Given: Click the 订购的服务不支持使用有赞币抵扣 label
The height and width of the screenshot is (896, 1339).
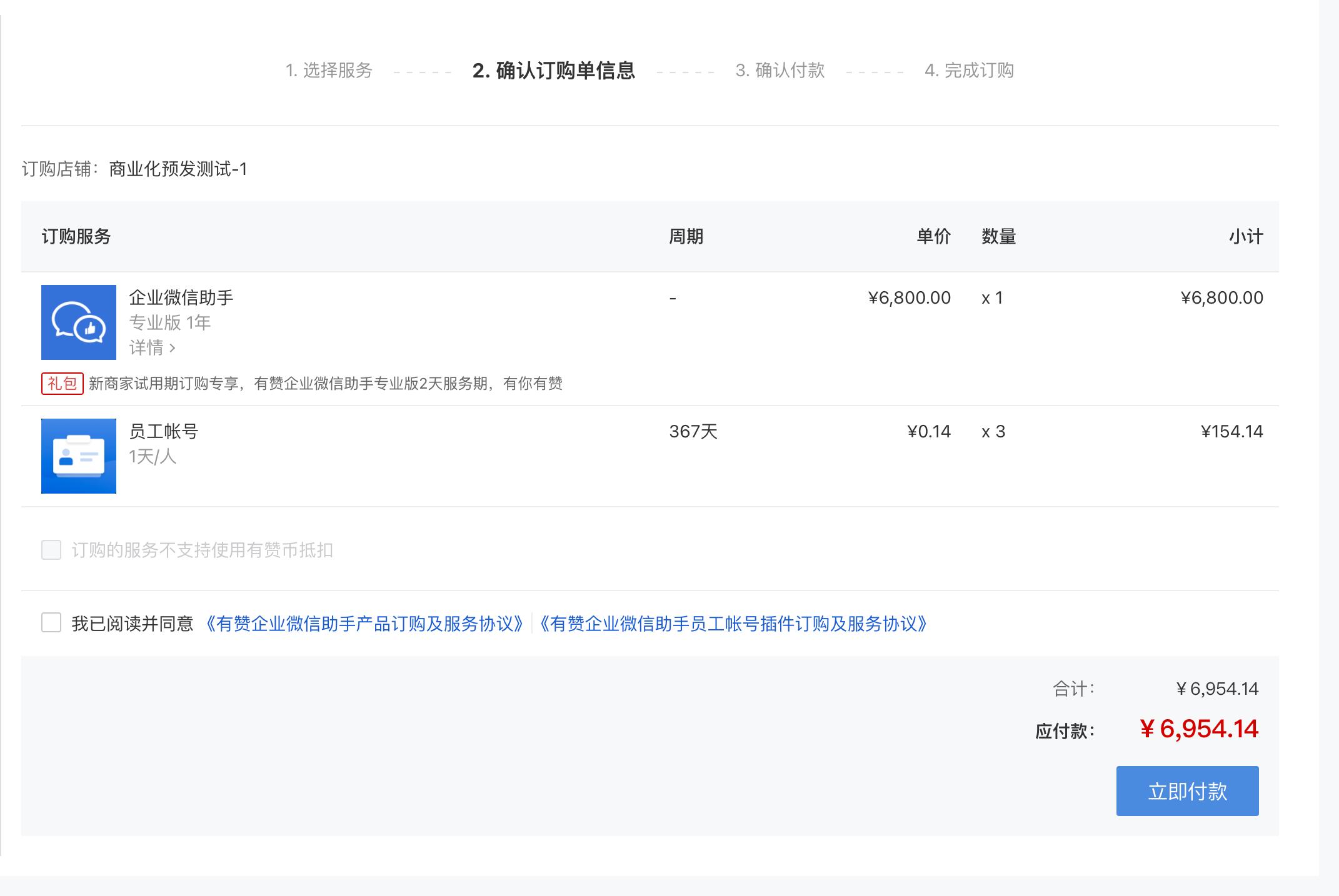Looking at the screenshot, I should pos(202,550).
